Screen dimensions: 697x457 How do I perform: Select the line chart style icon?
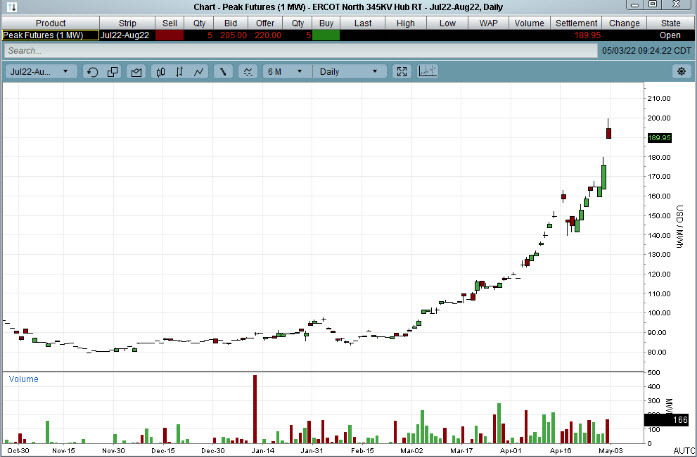198,72
